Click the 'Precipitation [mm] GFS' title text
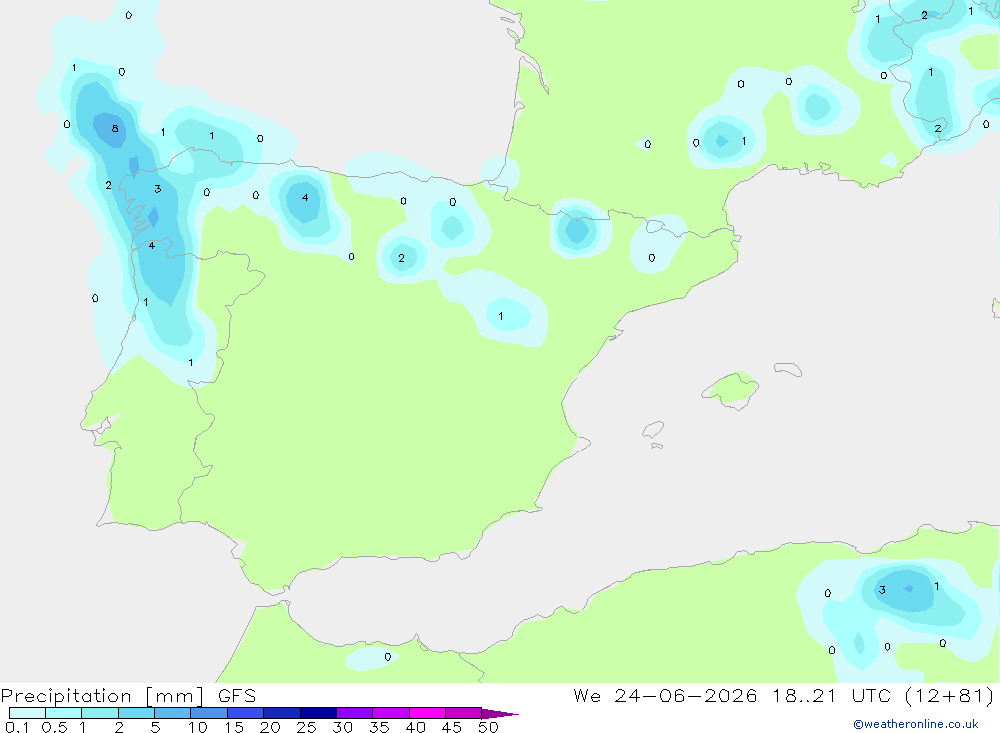 tap(128, 696)
